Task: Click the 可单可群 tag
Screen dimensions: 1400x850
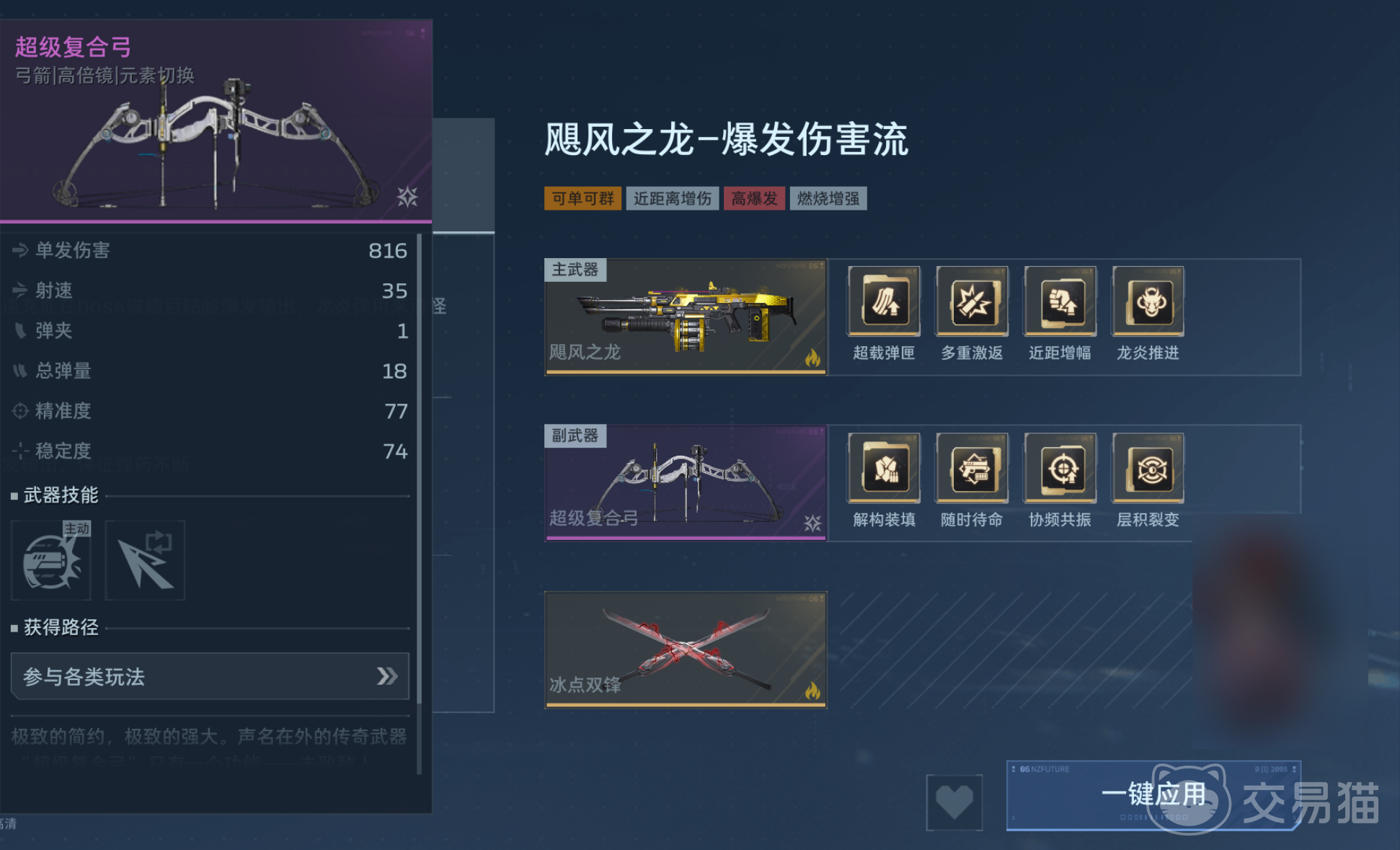Action: pos(582,198)
